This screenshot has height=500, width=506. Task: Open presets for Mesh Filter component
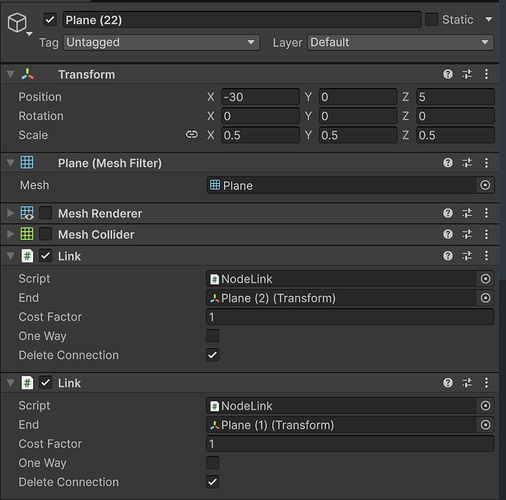pos(467,163)
